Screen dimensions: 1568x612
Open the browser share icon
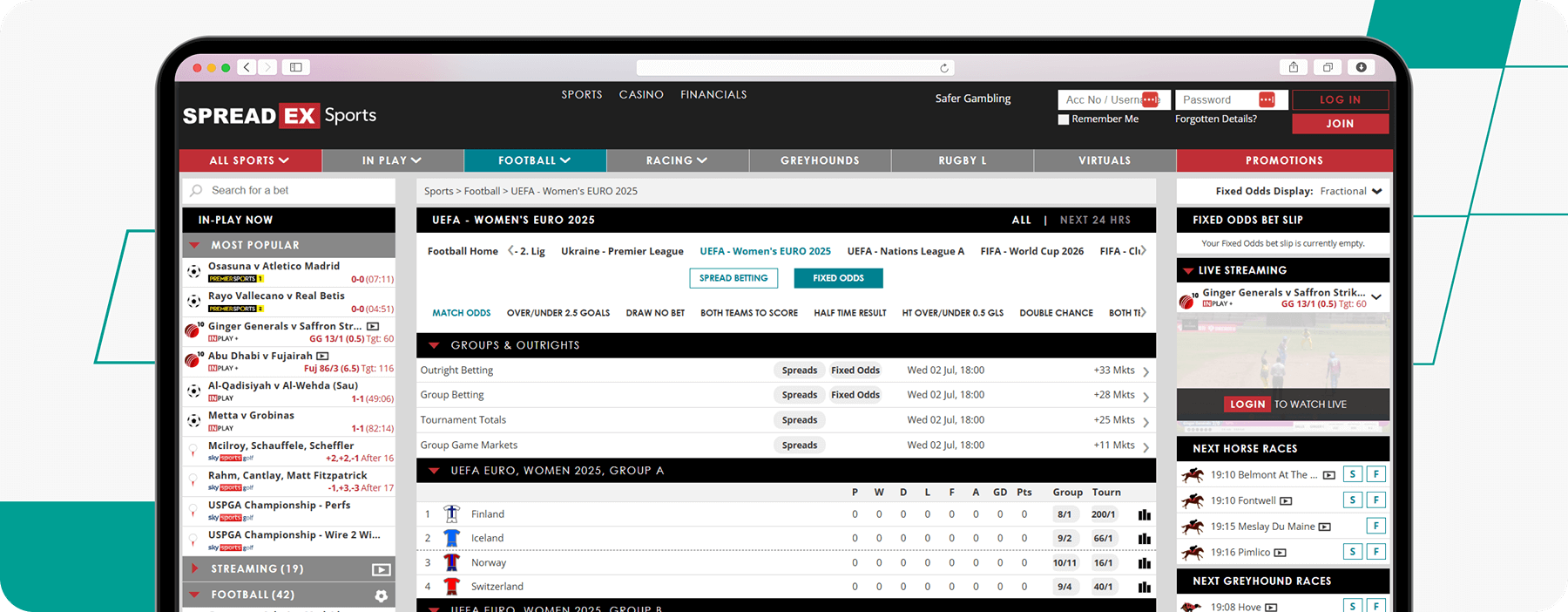coord(1294,67)
